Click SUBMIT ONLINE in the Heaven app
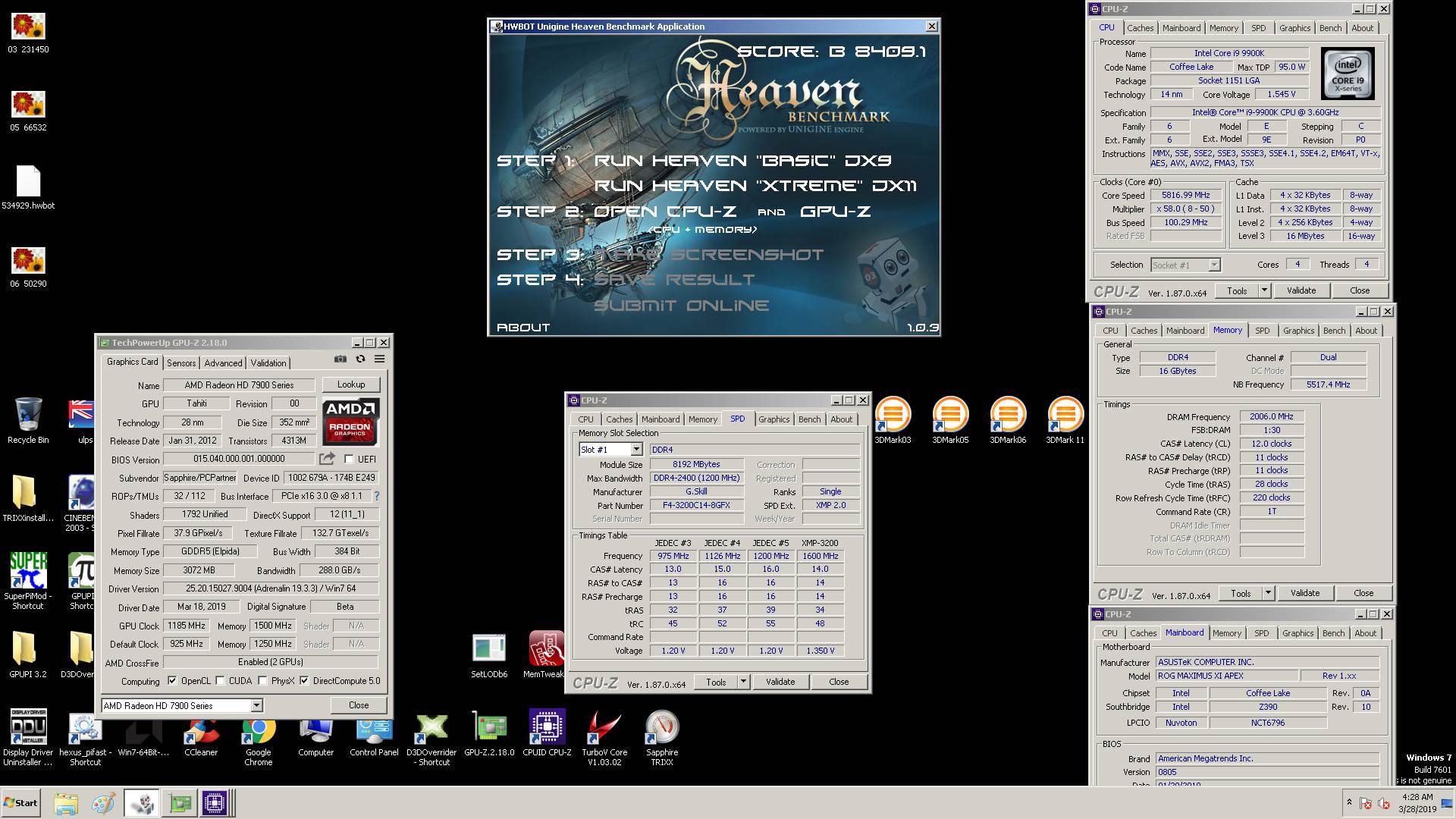 pos(681,306)
